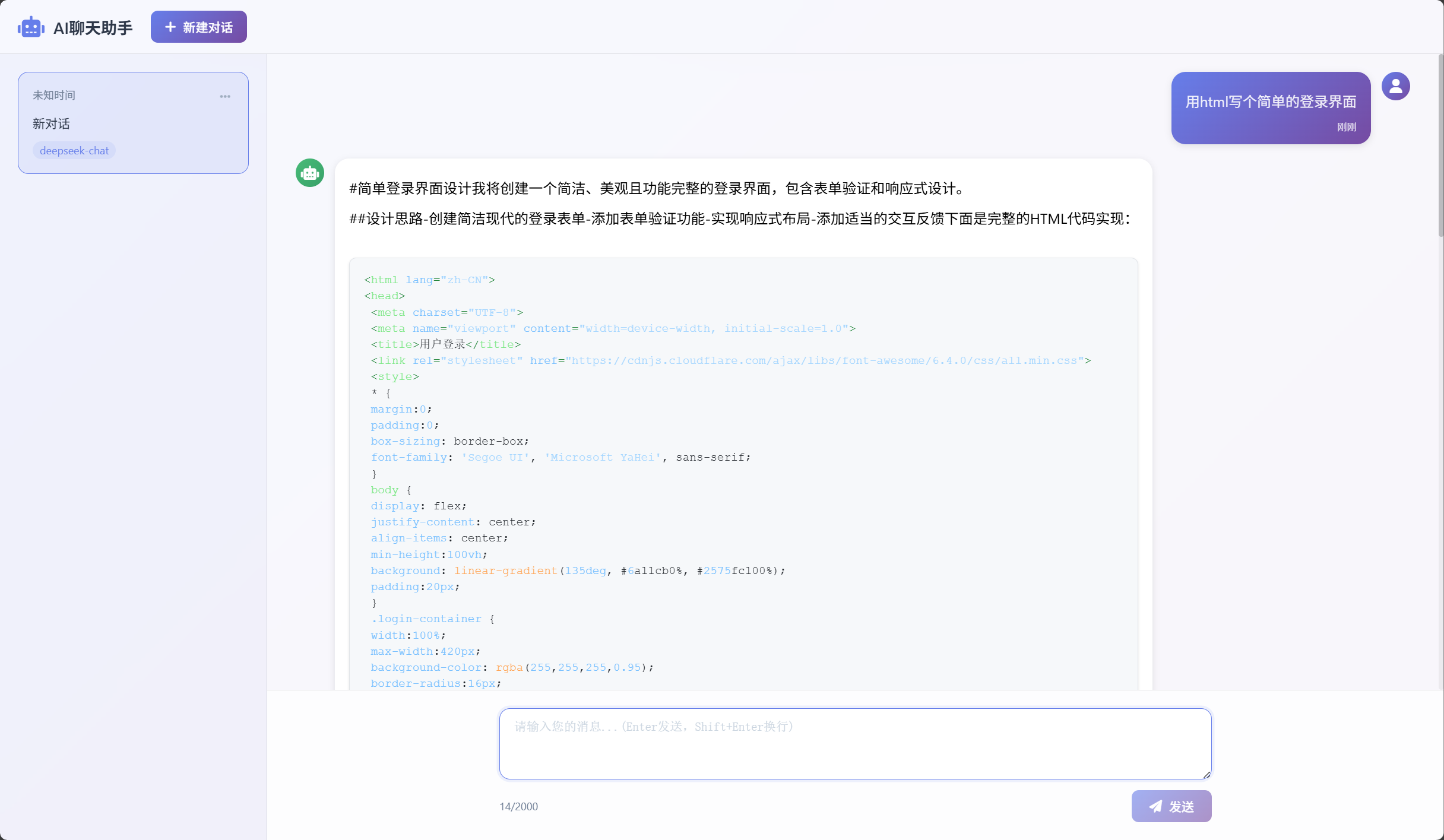Image resolution: width=1444 pixels, height=840 pixels.
Task: Click the robot logo icon in header
Action: (31, 27)
